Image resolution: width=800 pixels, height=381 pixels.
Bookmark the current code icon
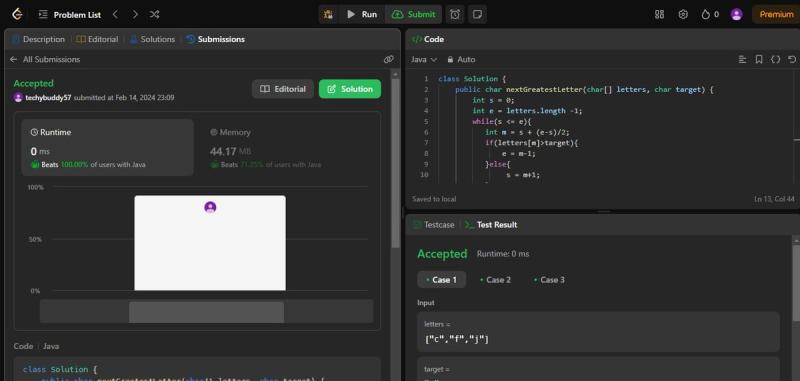coord(759,59)
